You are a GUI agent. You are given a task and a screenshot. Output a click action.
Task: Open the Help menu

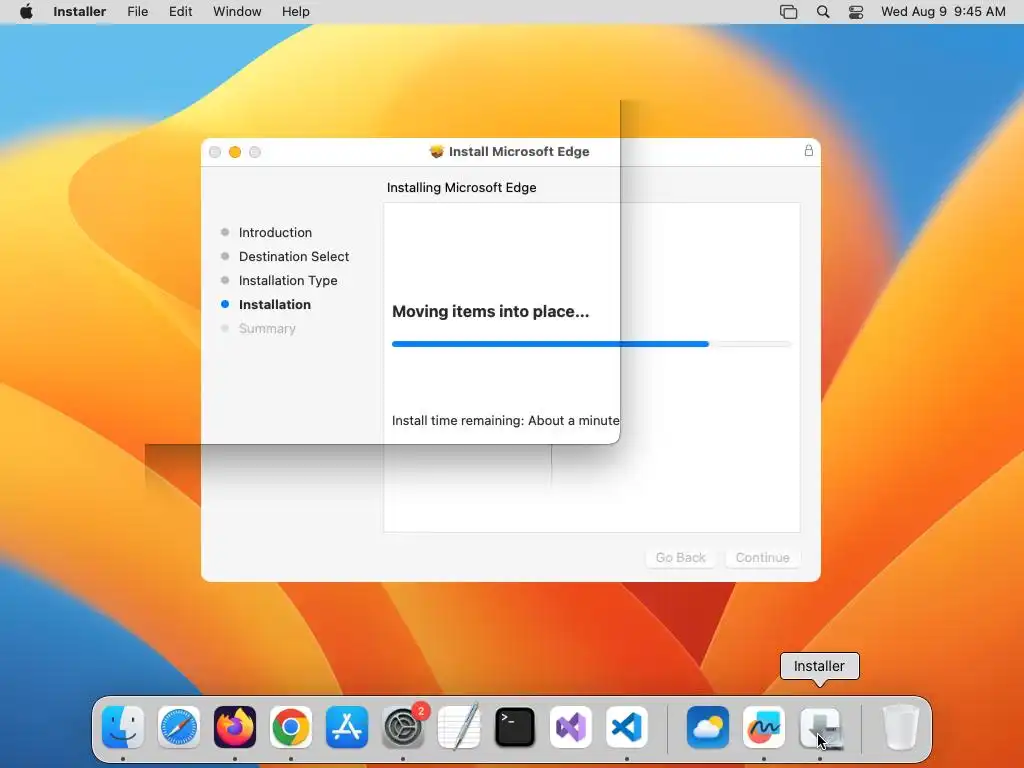tap(296, 12)
